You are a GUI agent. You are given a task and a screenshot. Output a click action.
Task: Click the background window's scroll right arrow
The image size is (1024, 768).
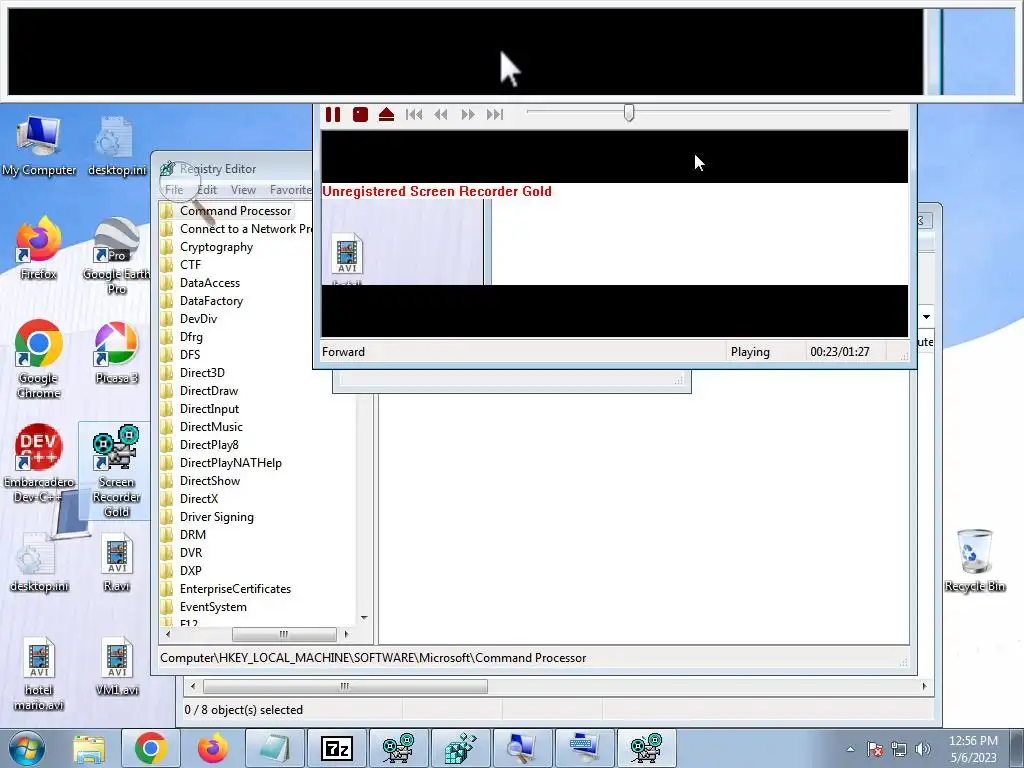[x=924, y=686]
